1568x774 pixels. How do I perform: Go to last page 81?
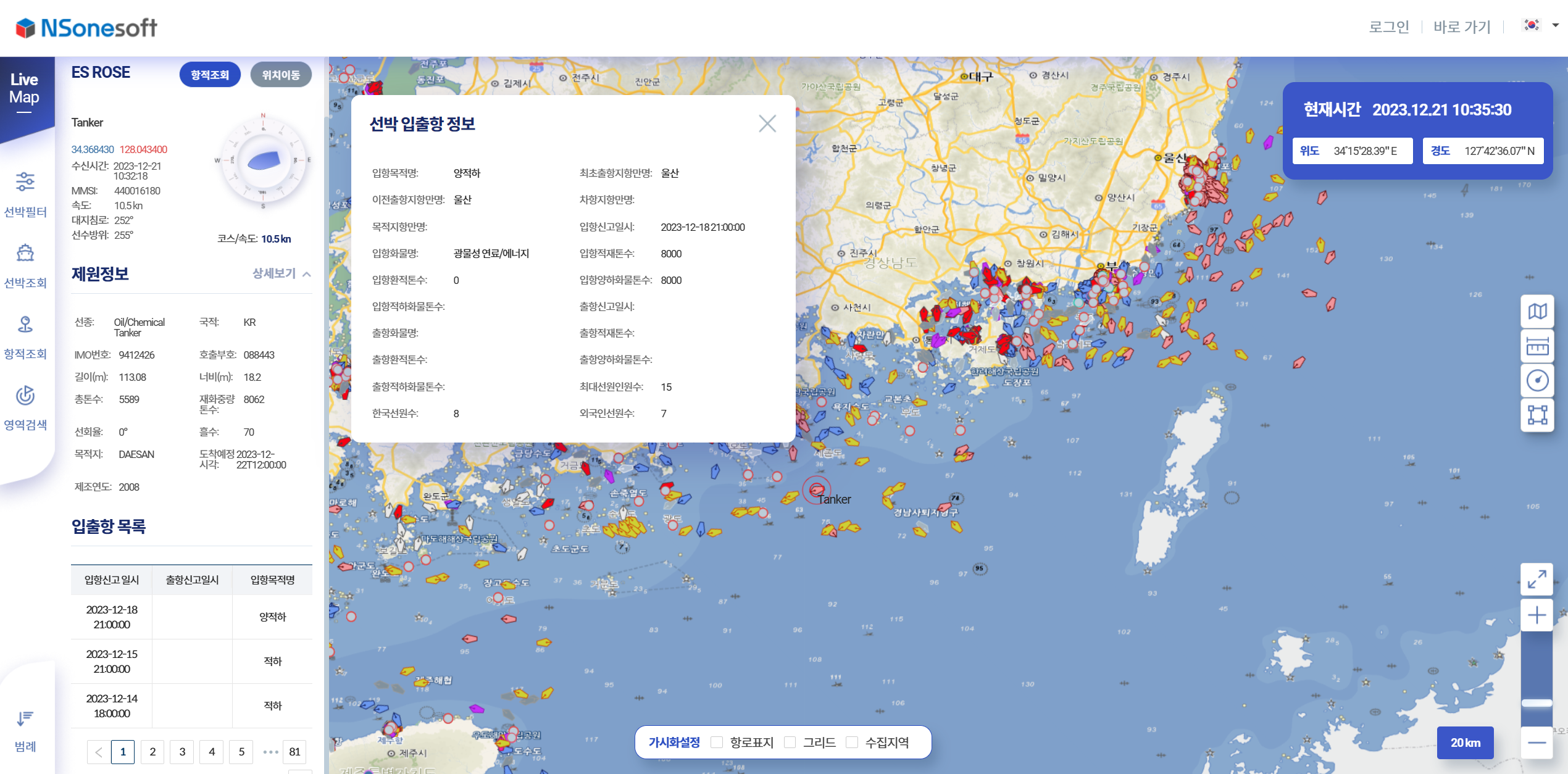[294, 752]
